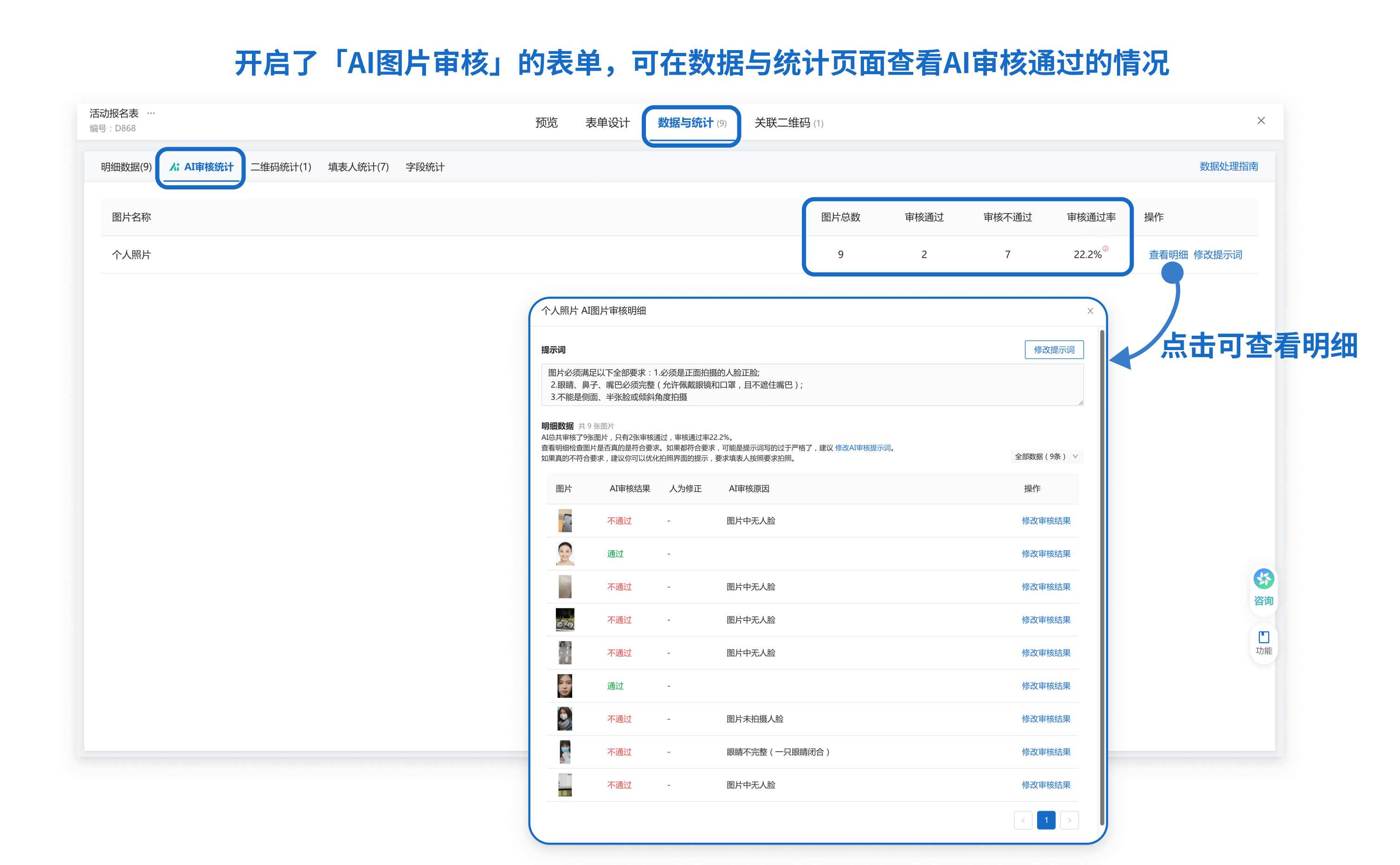The image size is (1400, 865).
Task: Open the bicycle photo thumbnail
Action: point(565,619)
